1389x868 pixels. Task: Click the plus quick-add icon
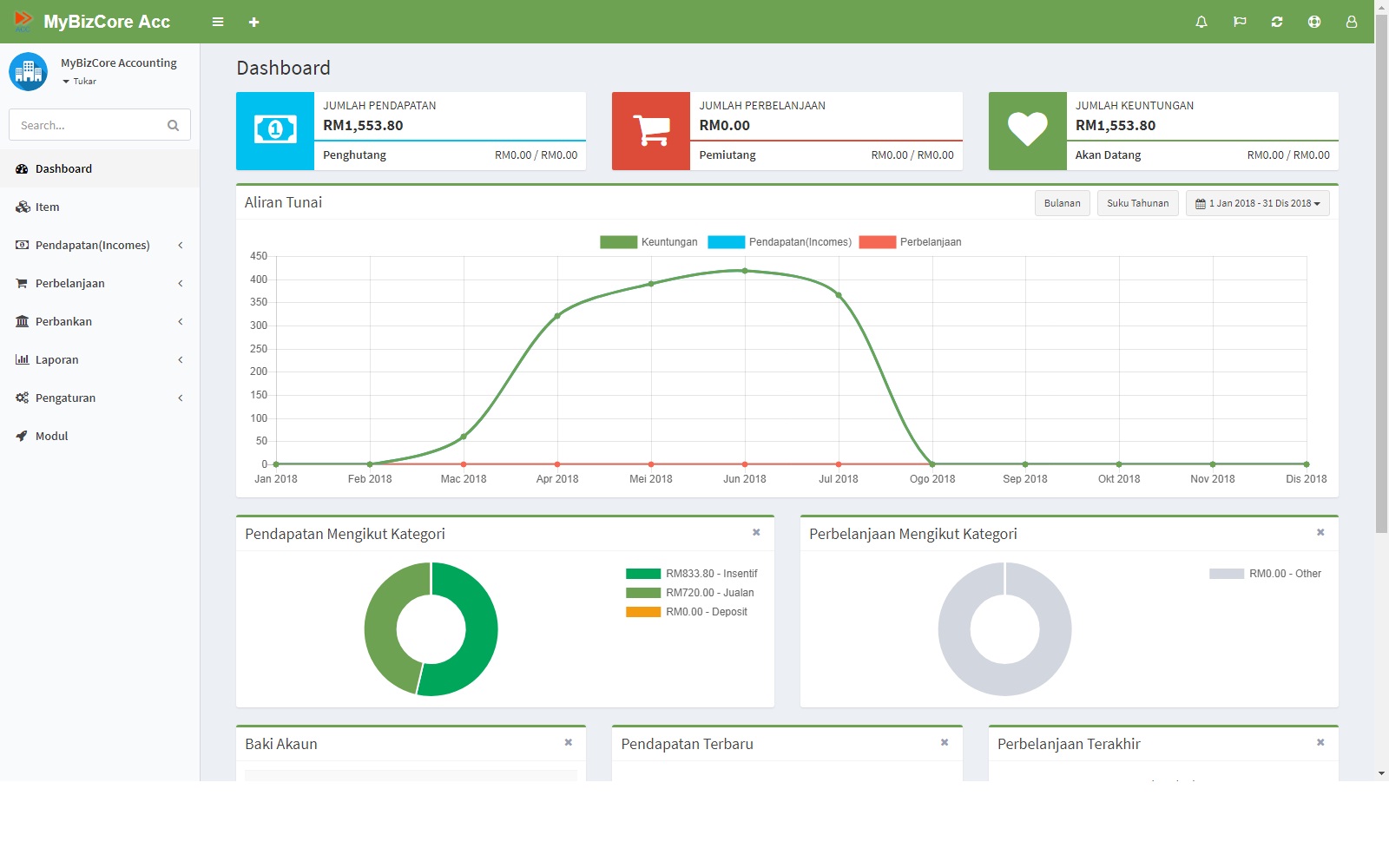[253, 22]
